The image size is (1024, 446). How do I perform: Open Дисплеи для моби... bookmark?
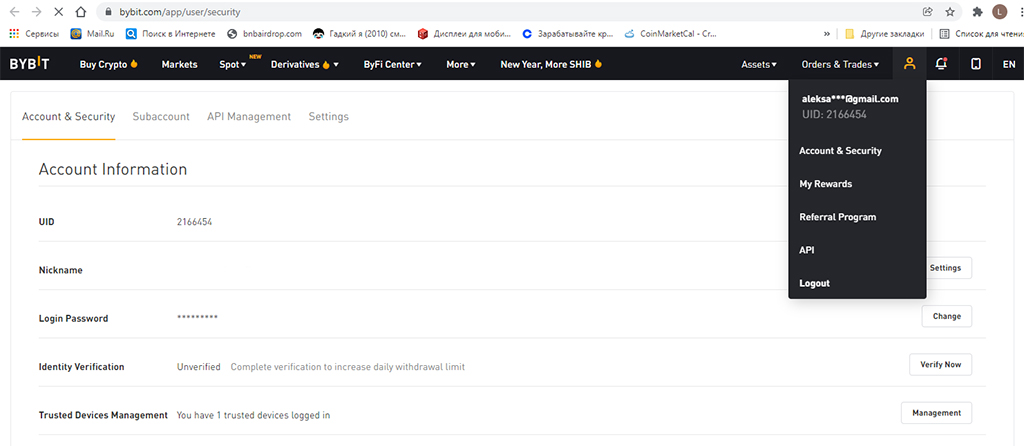click(465, 33)
